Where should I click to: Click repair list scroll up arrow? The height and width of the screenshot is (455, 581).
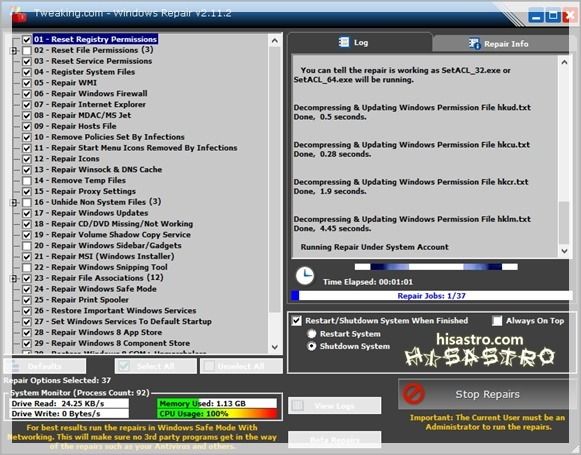275,40
